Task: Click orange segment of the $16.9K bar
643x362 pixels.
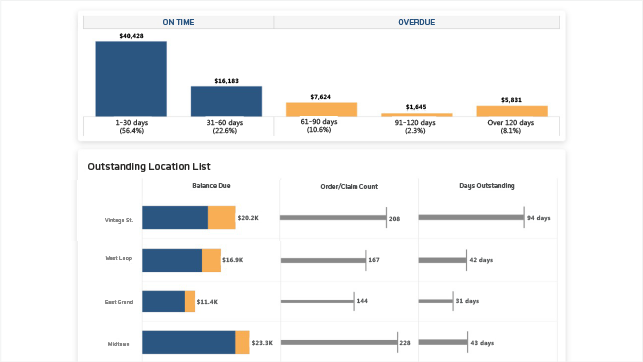Action: 212,260
